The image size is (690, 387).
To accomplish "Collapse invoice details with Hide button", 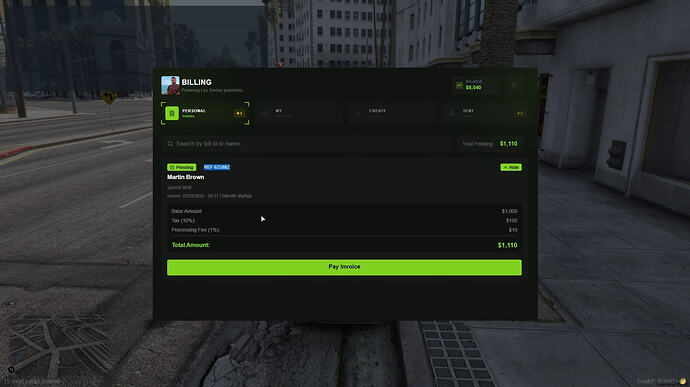I will 511,167.
